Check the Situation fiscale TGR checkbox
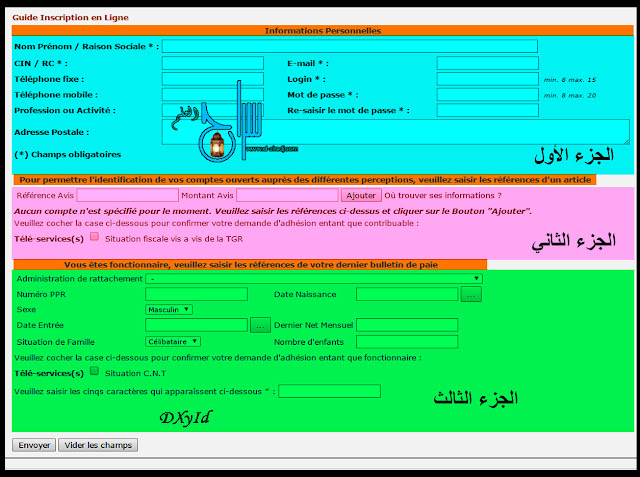The image size is (640, 477). click(94, 238)
